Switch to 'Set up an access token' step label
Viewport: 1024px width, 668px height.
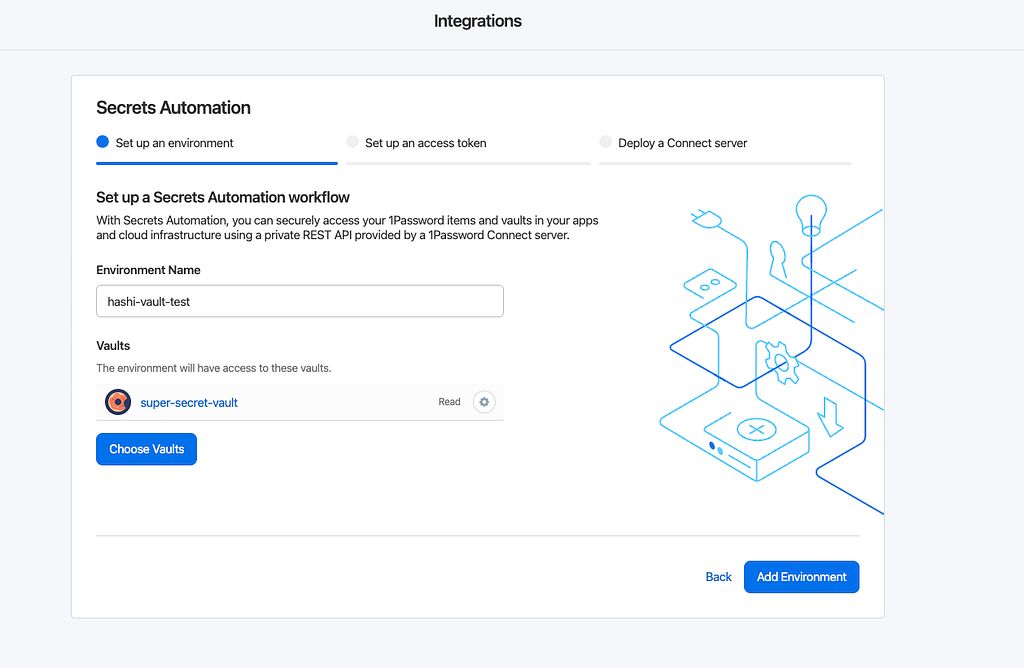[x=426, y=143]
